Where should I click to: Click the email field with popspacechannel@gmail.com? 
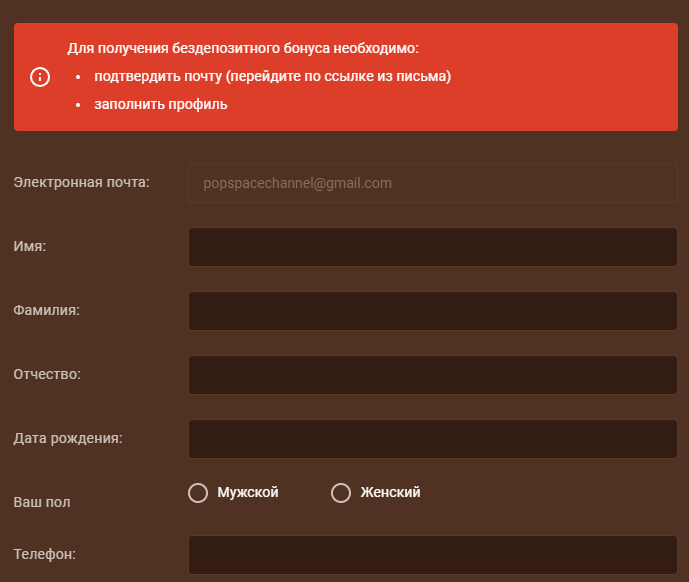click(x=432, y=183)
